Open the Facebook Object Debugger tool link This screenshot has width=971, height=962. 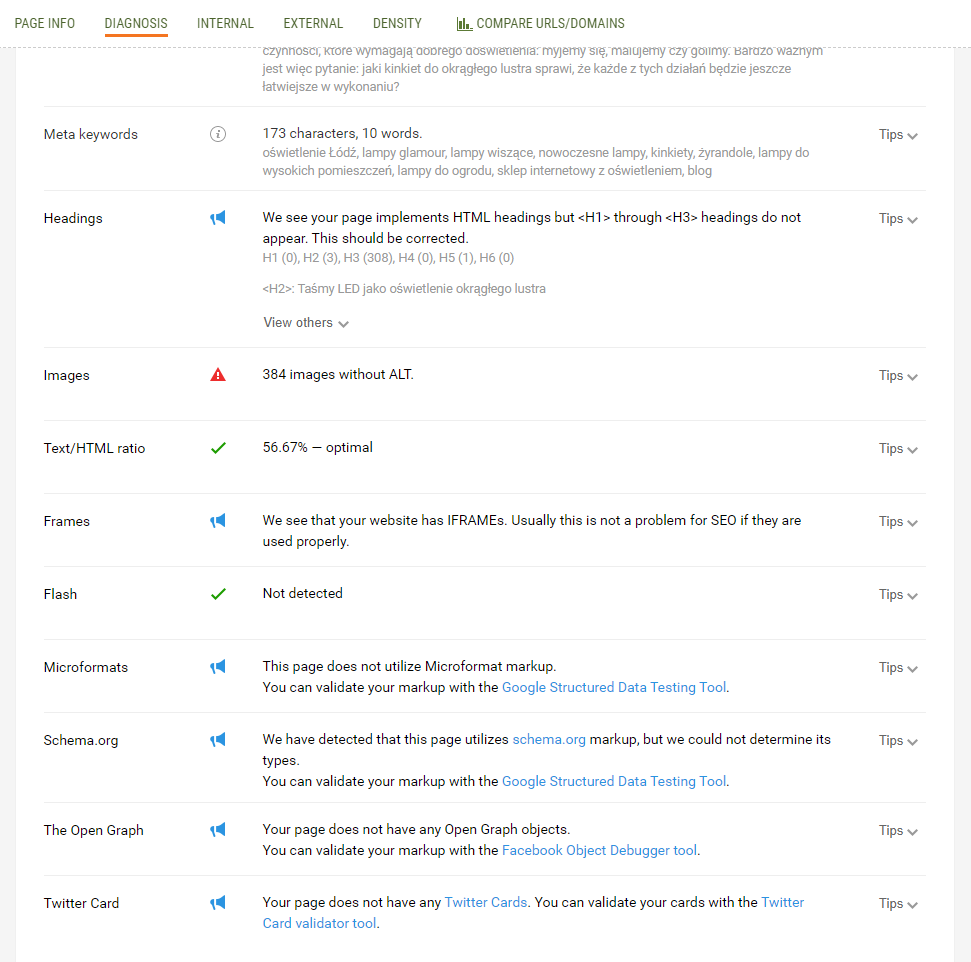tap(599, 850)
